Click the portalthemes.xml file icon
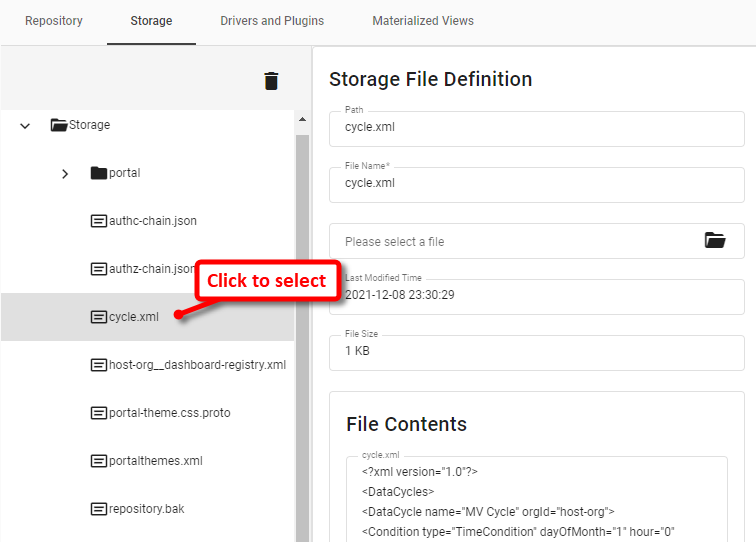The height and width of the screenshot is (542, 756). 99,461
